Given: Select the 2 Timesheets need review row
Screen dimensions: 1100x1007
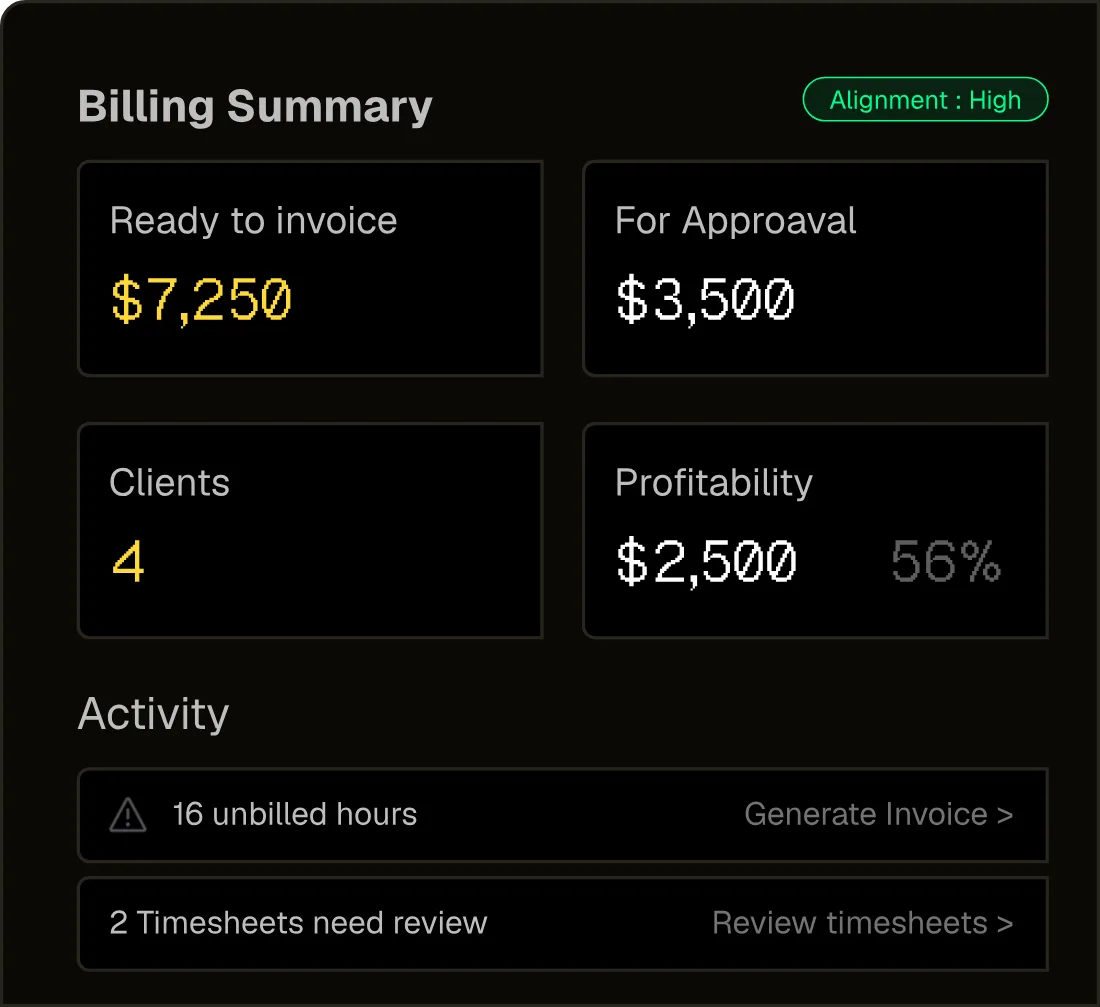Looking at the screenshot, I should (x=563, y=923).
